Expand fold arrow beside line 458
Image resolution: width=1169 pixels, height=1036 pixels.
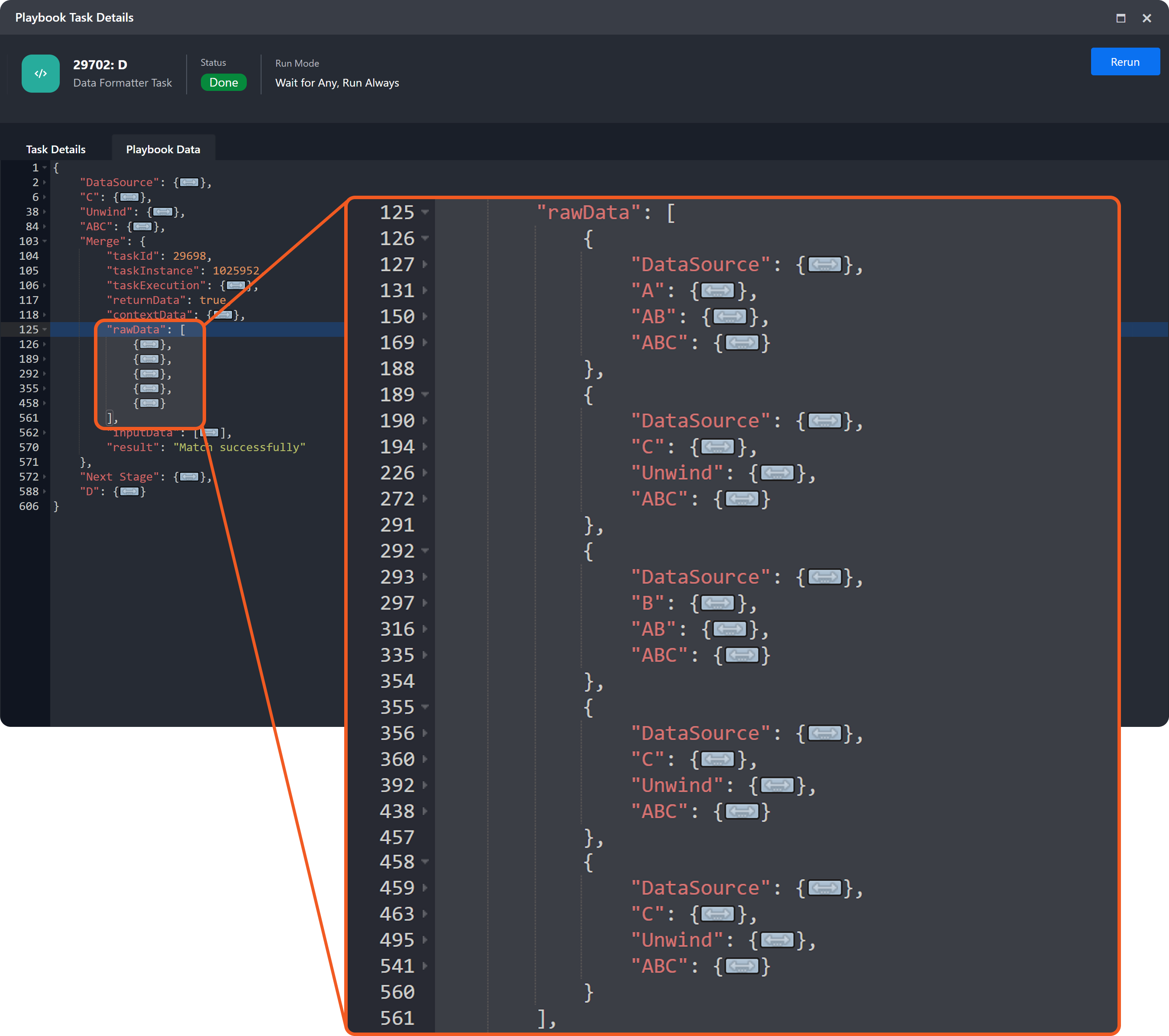(x=45, y=403)
